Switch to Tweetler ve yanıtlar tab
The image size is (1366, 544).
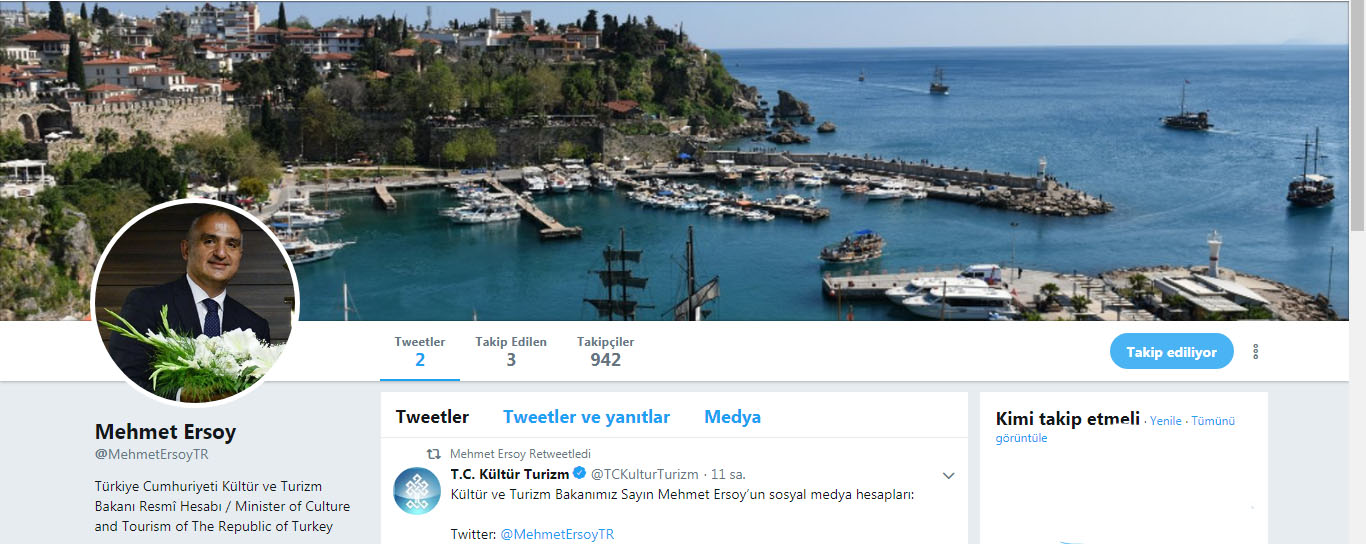click(586, 417)
